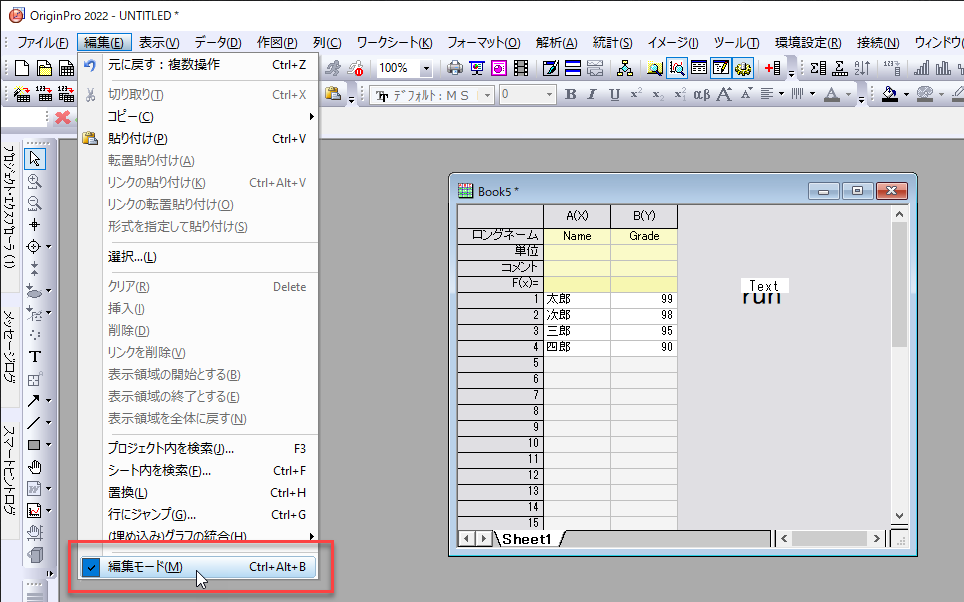Image resolution: width=964 pixels, height=602 pixels.
Task: Choose 貼り付け(P) menu item
Action: point(198,138)
